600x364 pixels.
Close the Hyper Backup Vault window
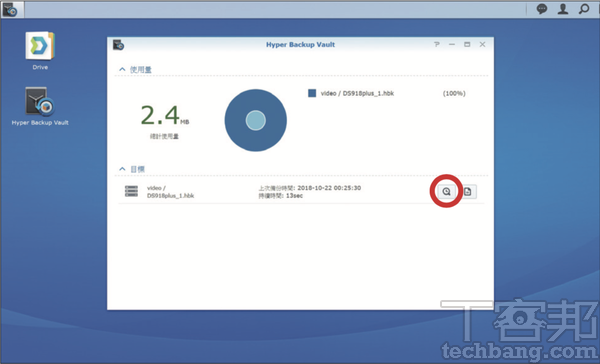[483, 44]
